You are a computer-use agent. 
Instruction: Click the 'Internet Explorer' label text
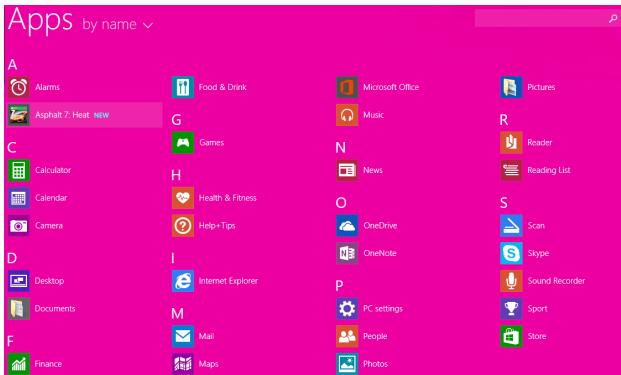228,281
